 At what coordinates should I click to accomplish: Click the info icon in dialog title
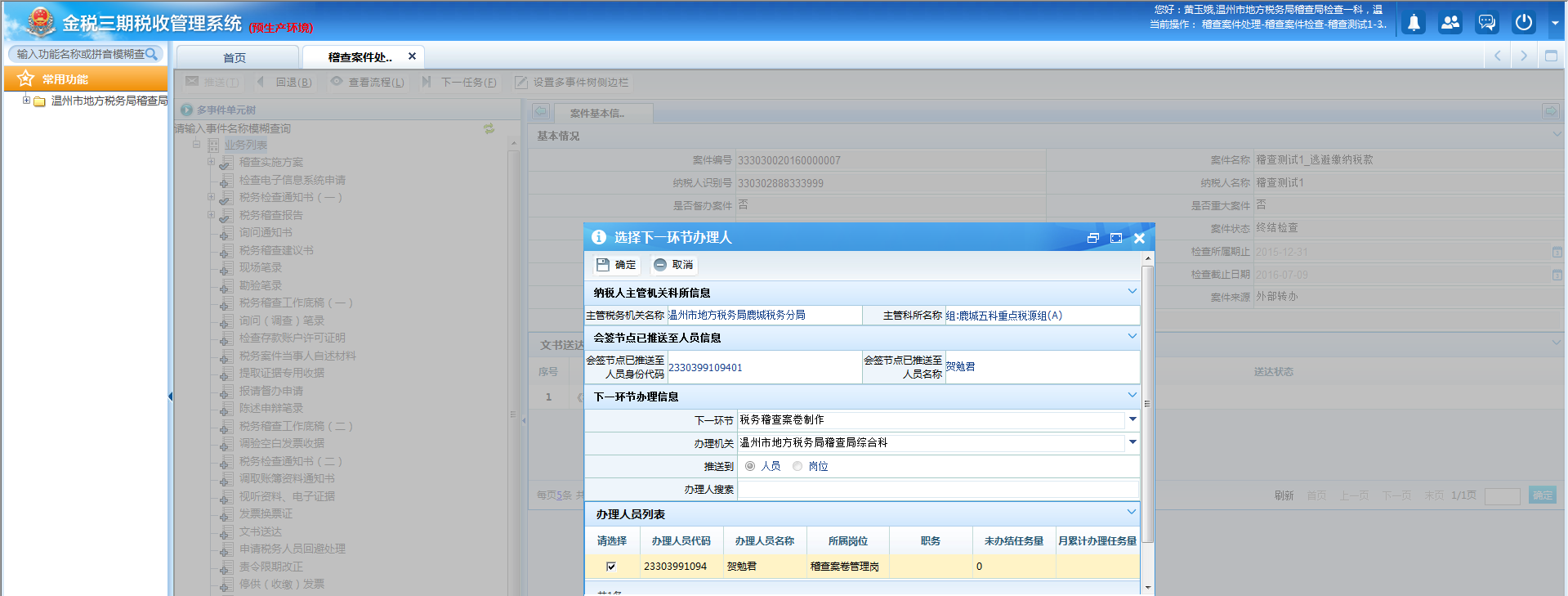pyautogui.click(x=599, y=237)
